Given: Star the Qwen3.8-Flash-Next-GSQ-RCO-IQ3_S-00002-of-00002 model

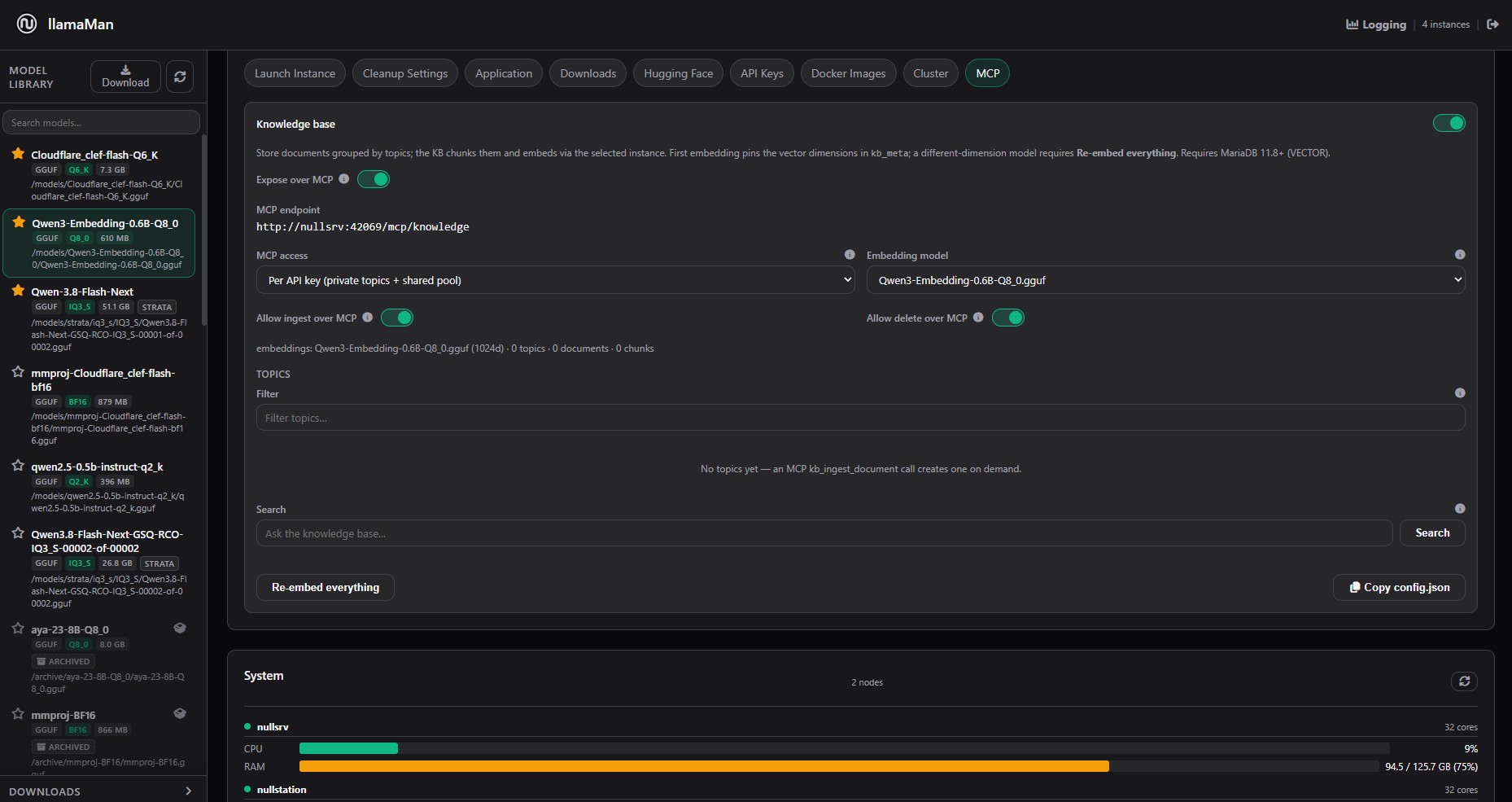Looking at the screenshot, I should tap(18, 533).
